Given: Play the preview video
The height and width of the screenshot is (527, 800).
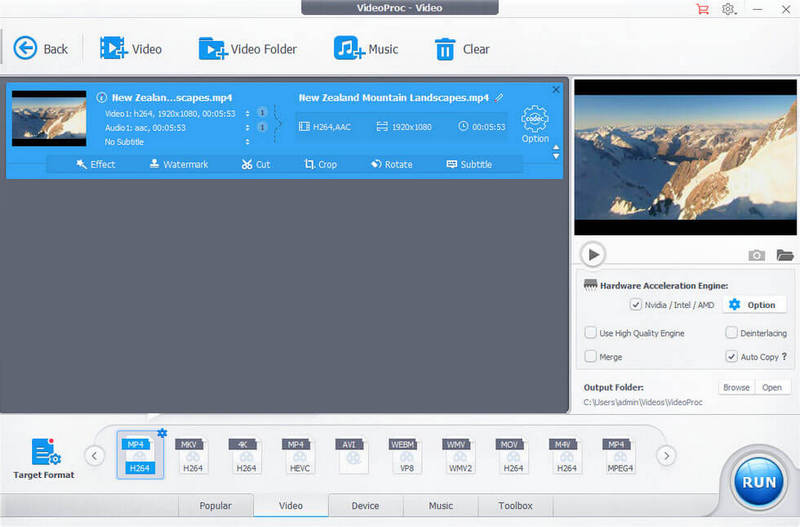Looking at the screenshot, I should click(593, 254).
